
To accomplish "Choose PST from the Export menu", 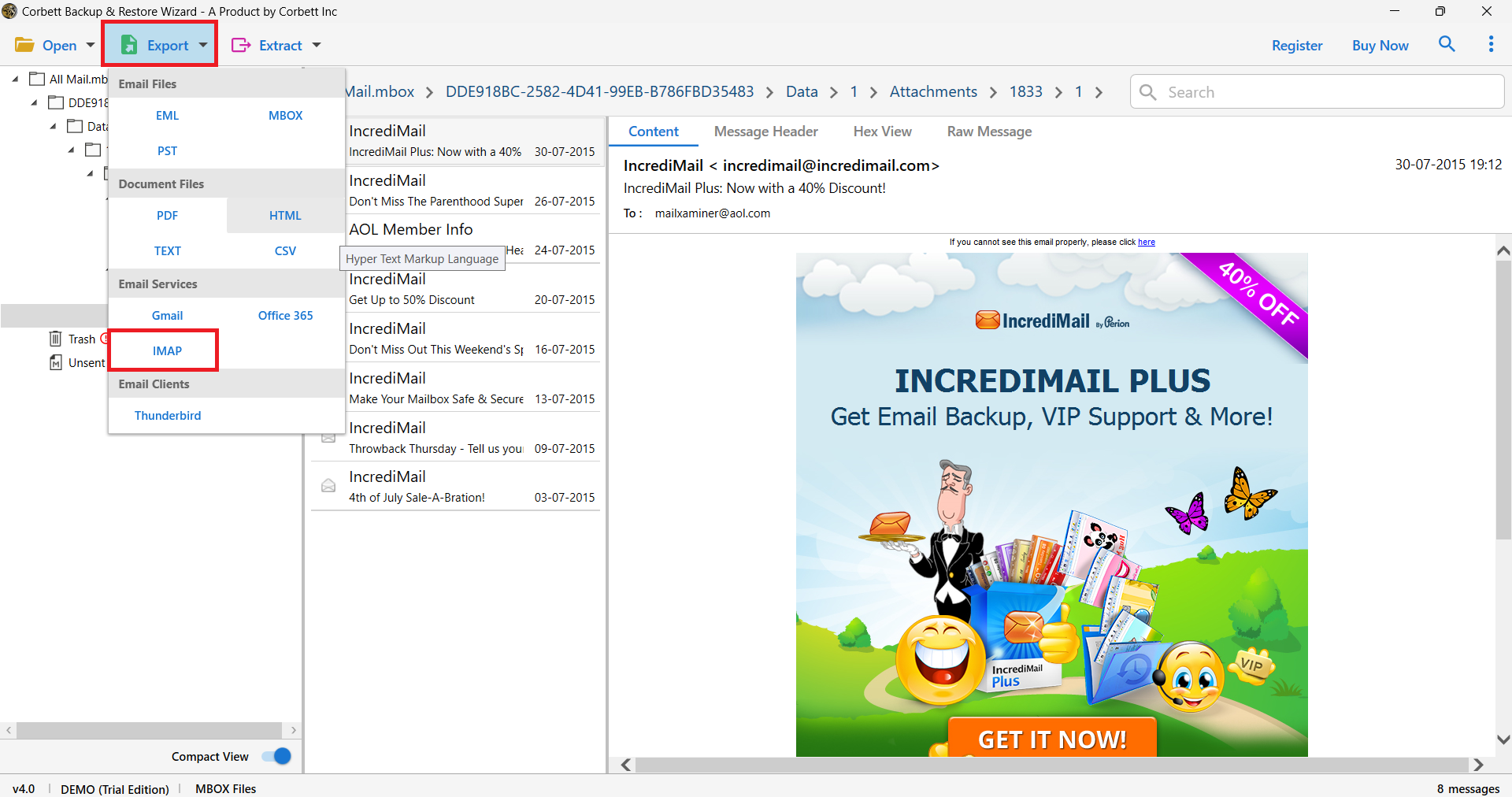I will pyautogui.click(x=168, y=150).
